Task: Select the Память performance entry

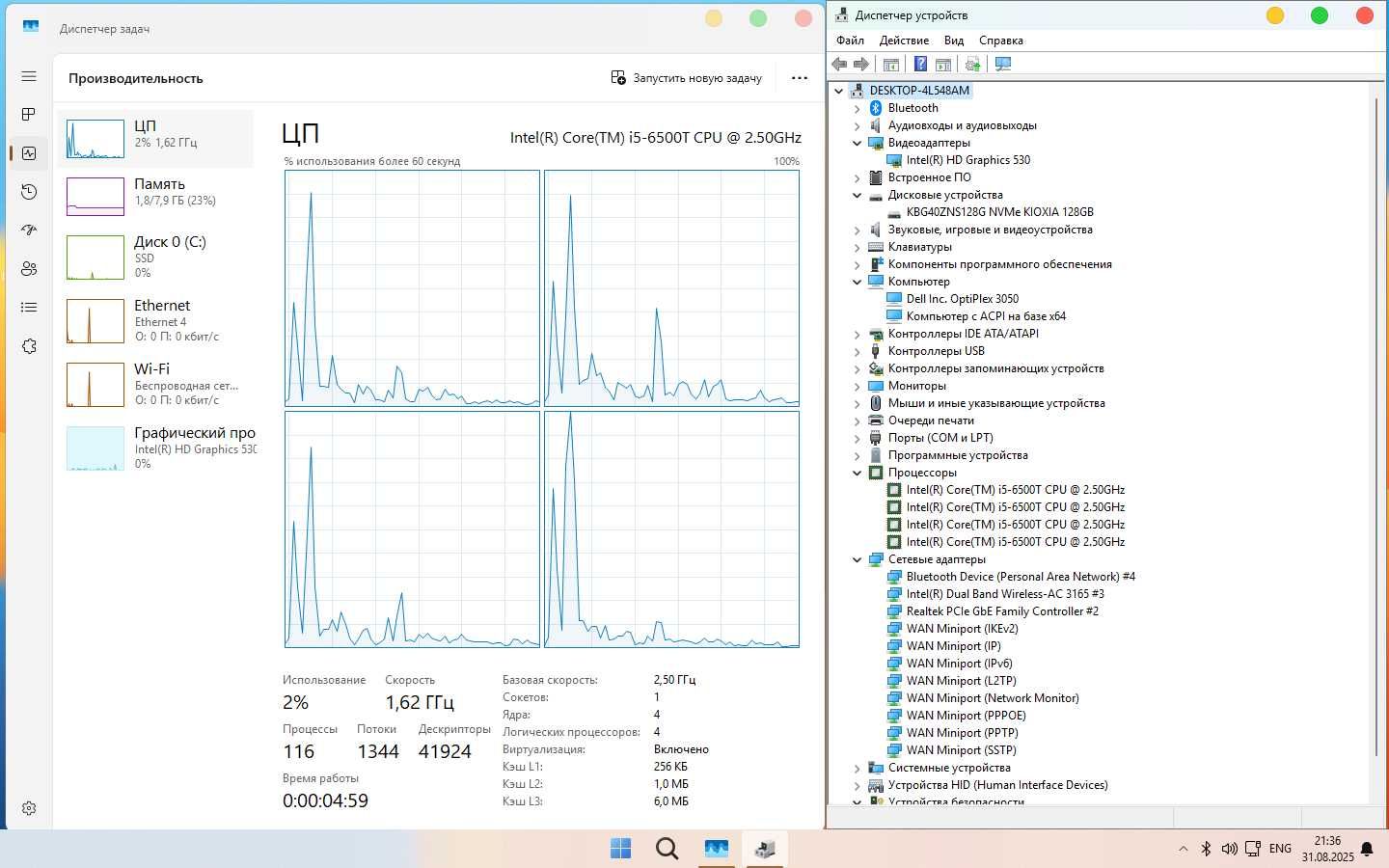Action: coord(156,197)
